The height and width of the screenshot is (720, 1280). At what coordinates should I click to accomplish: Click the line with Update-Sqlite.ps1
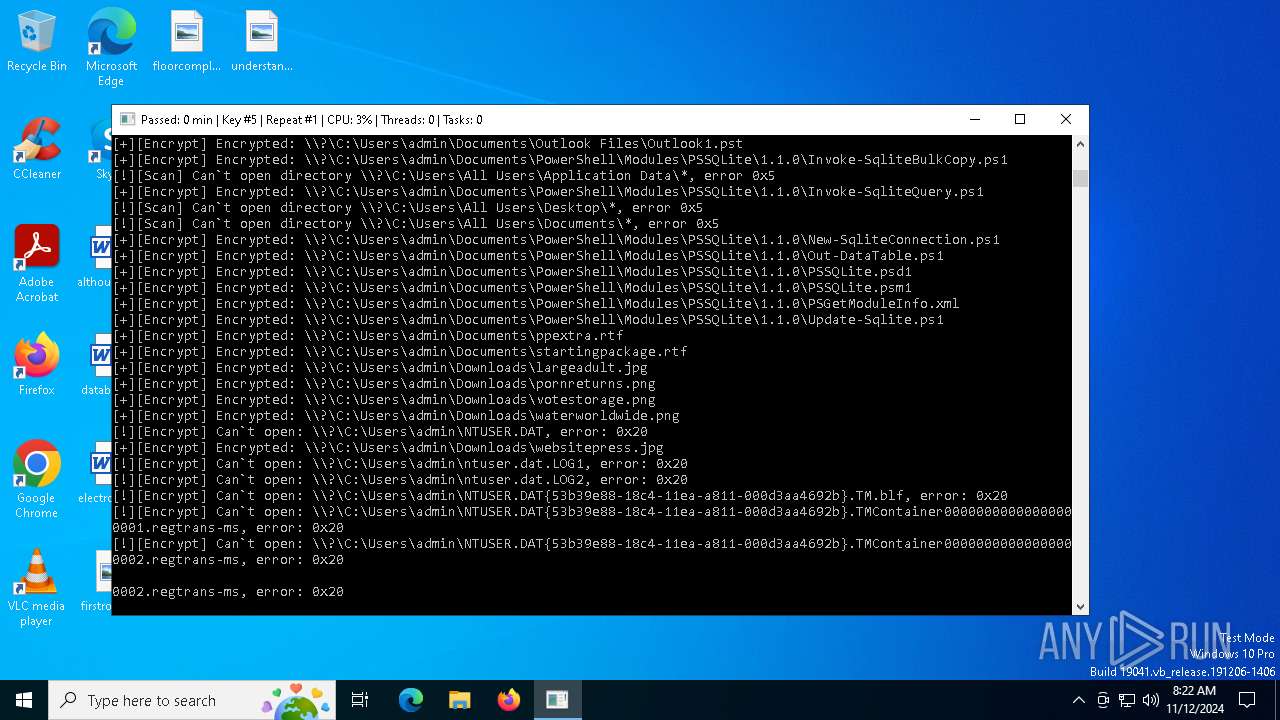528,320
